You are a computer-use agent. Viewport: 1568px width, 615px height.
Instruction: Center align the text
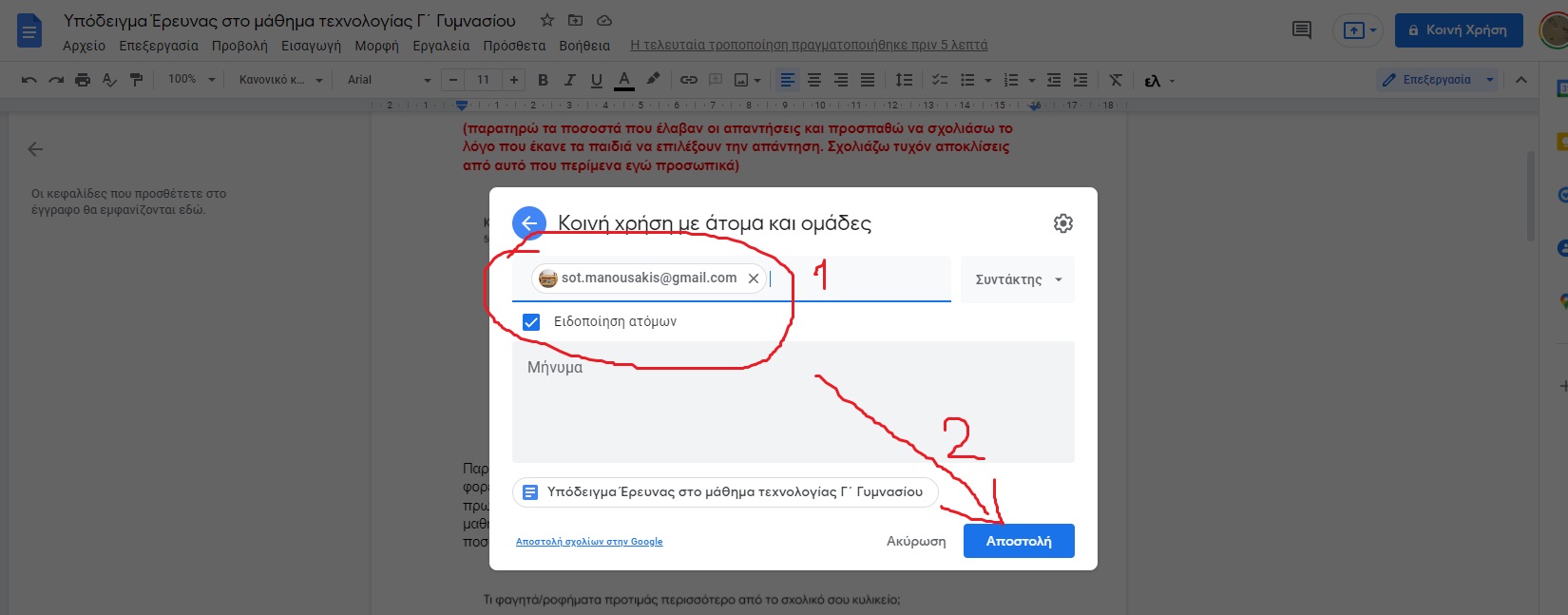pyautogui.click(x=814, y=80)
